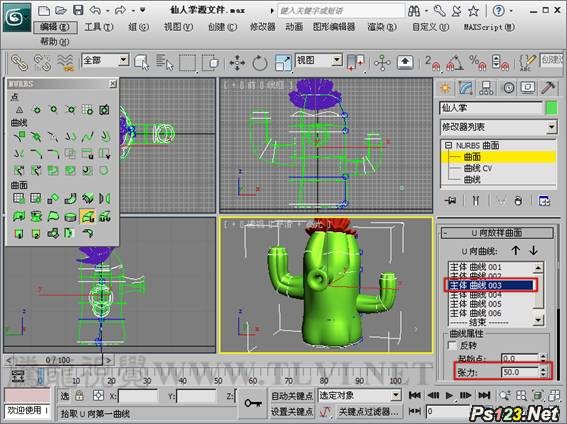Open the 修改器 menu

(263, 27)
